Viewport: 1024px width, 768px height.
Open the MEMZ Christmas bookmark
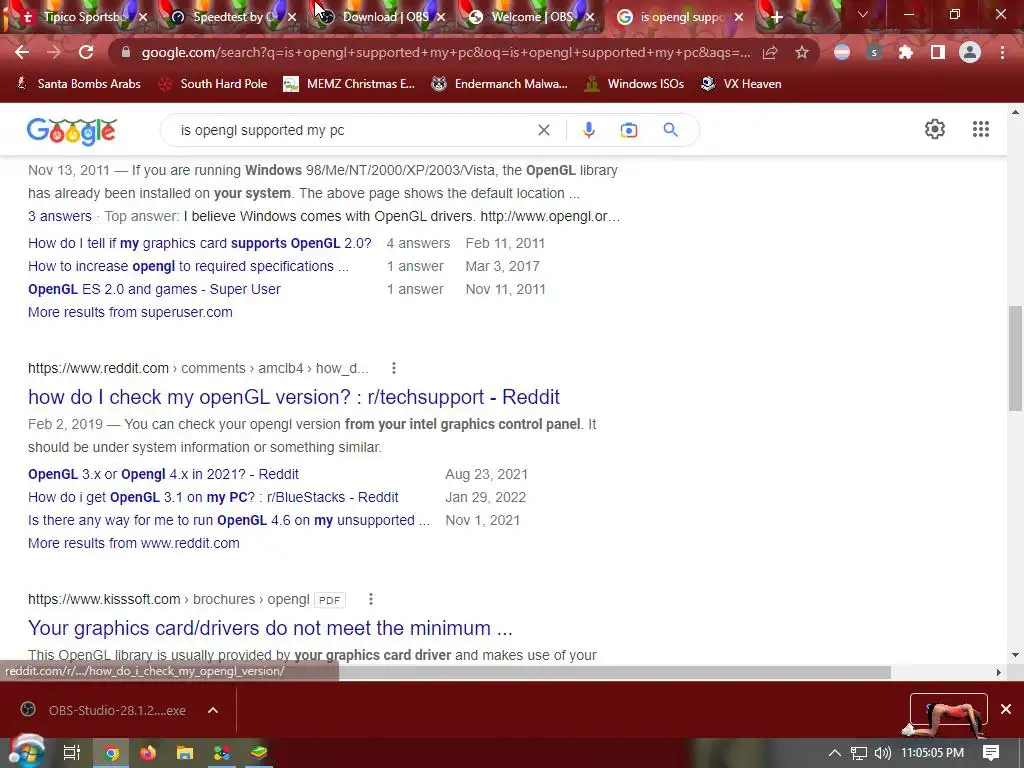[x=349, y=84]
